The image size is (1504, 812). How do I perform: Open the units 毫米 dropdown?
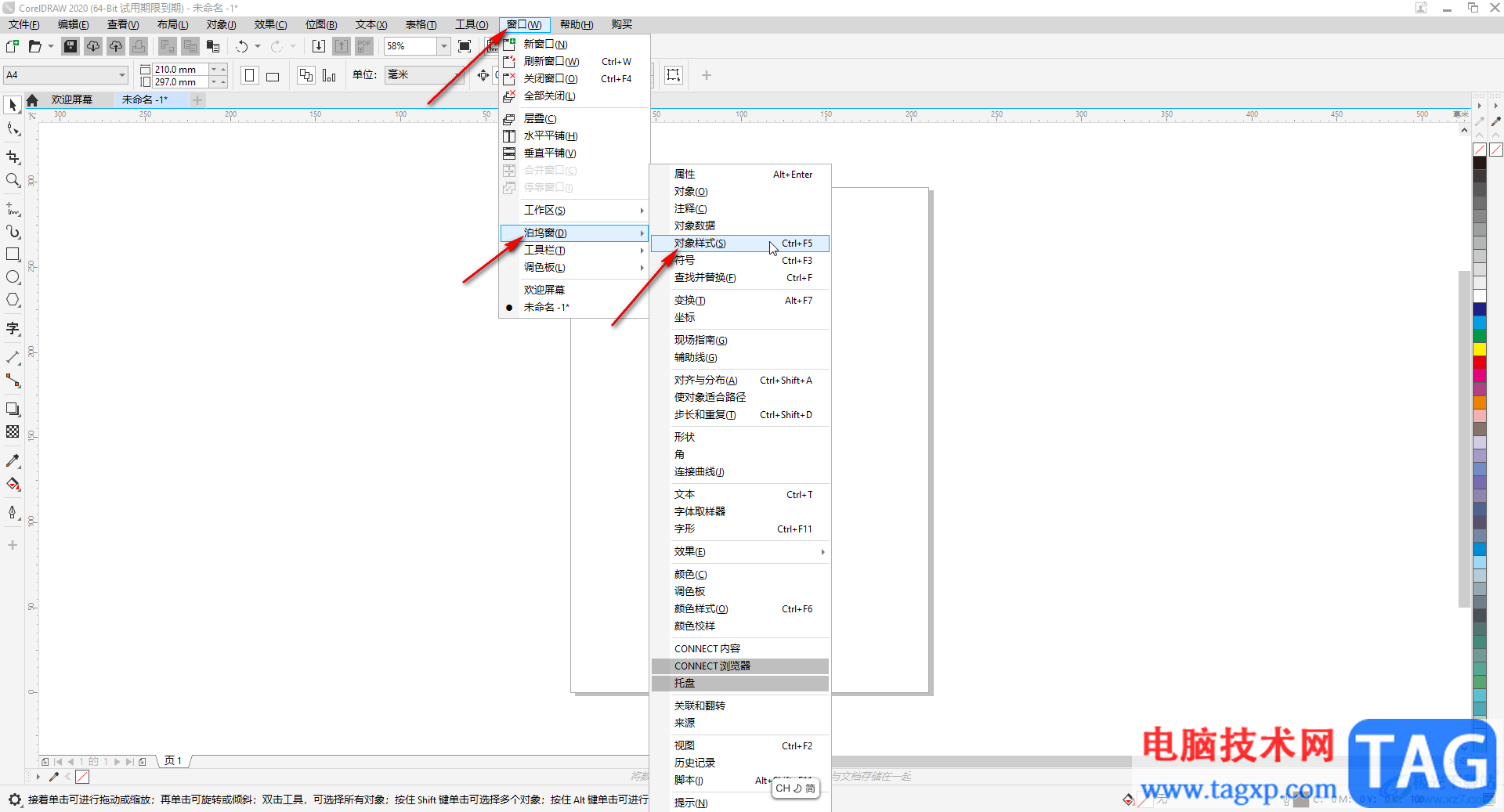point(457,75)
